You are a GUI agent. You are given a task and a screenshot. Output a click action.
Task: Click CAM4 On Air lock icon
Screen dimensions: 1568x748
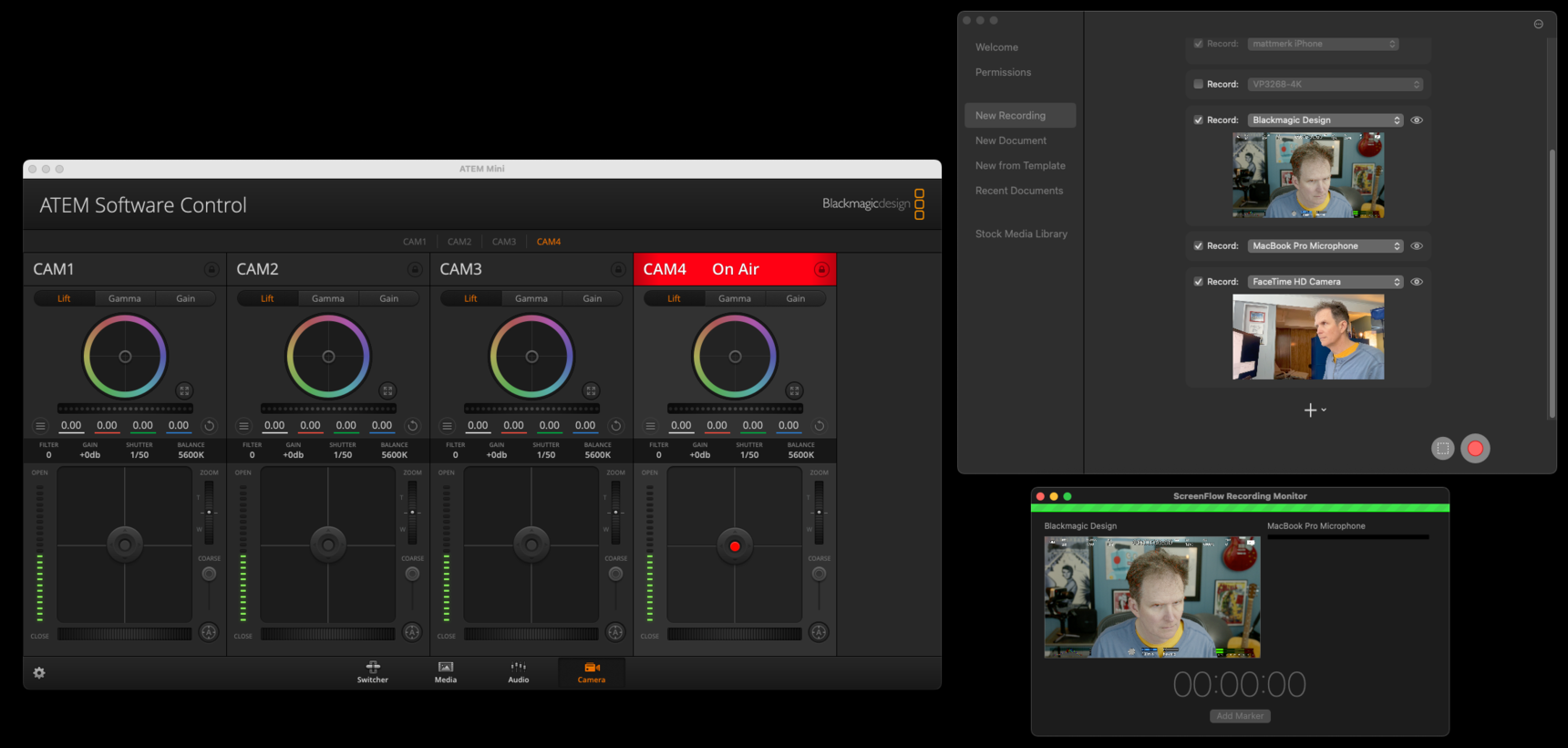pyautogui.click(x=821, y=269)
